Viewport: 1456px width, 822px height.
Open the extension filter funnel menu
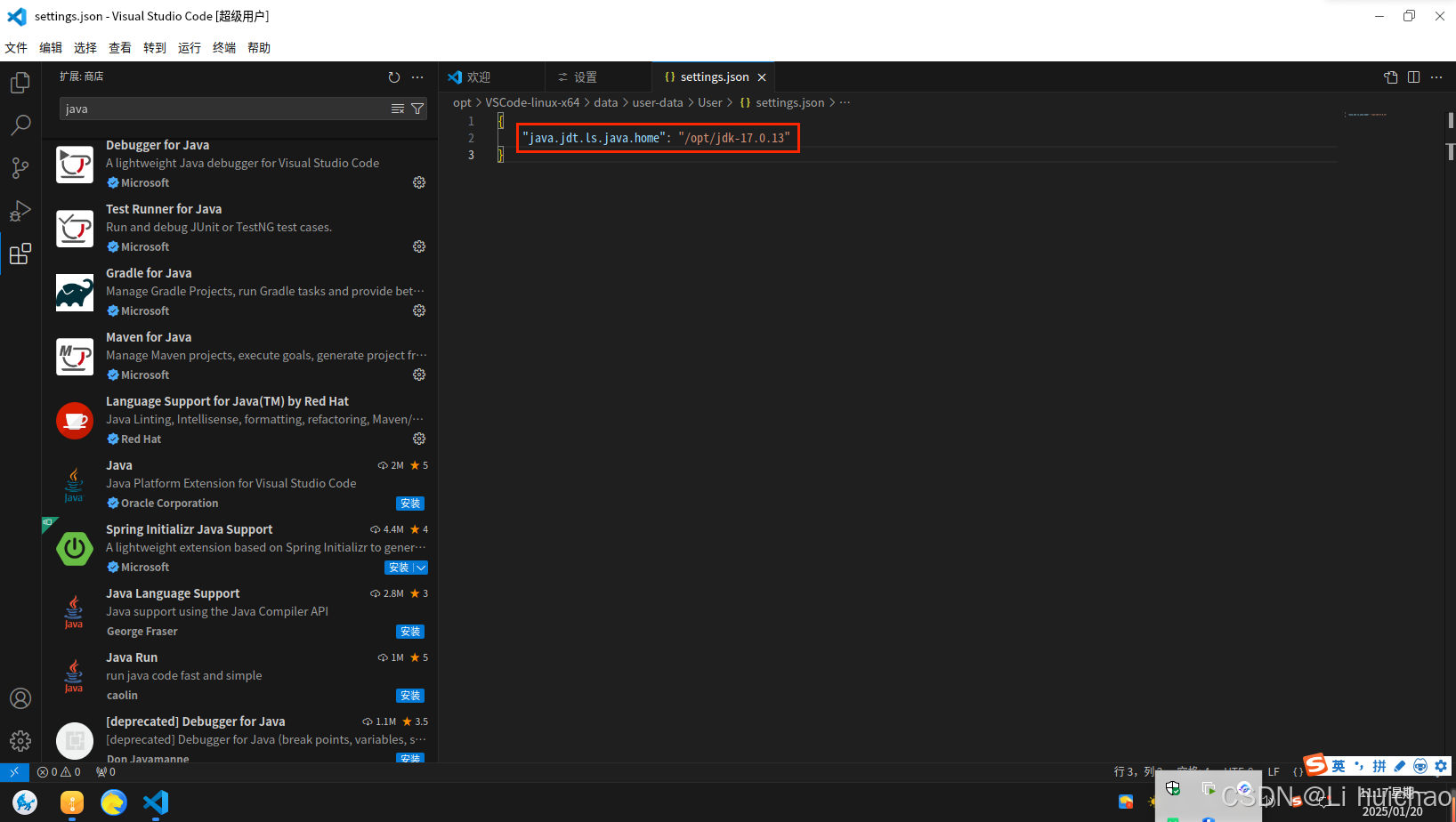pos(417,109)
